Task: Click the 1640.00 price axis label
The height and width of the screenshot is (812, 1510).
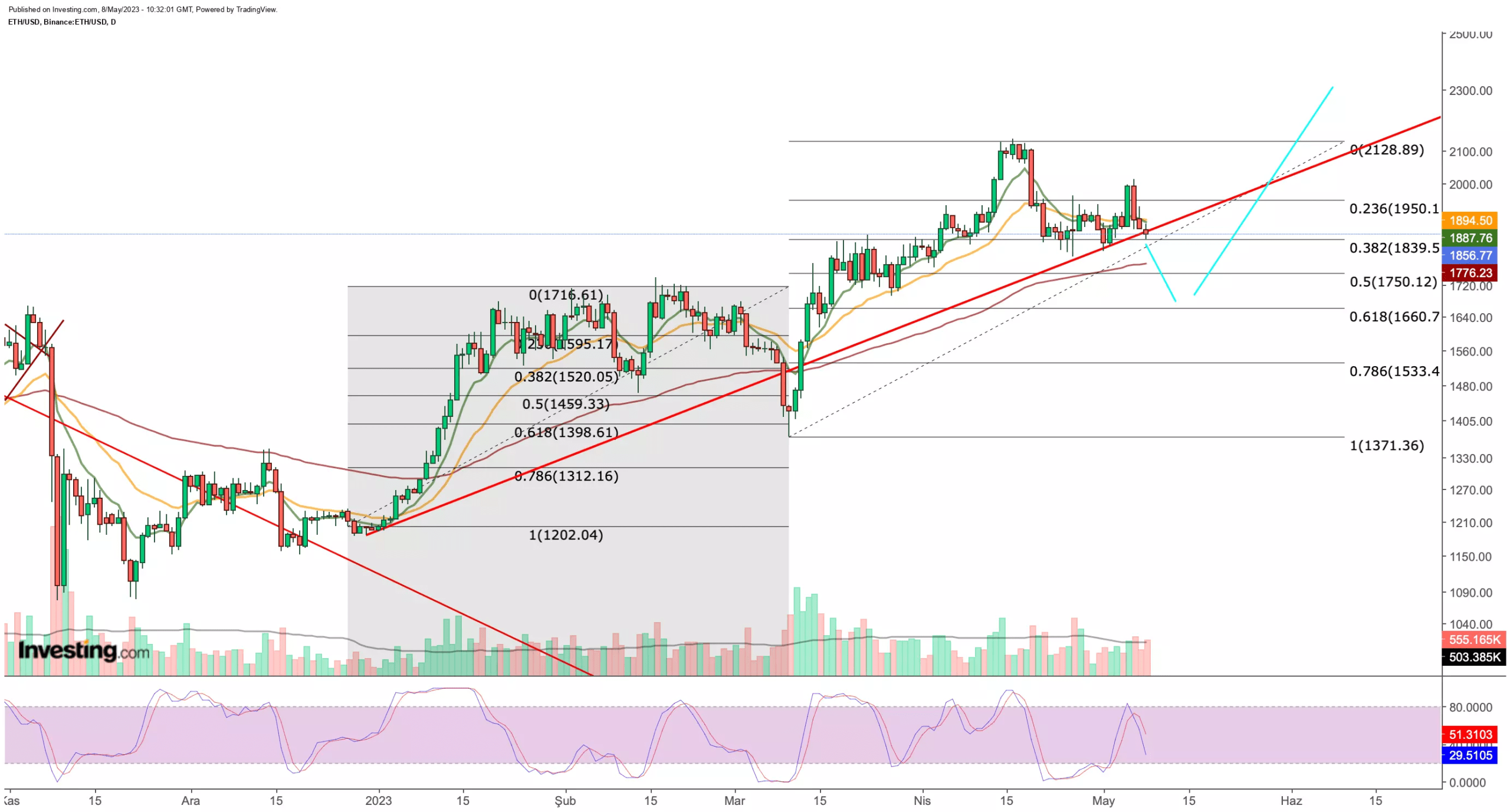Action: (x=1470, y=318)
